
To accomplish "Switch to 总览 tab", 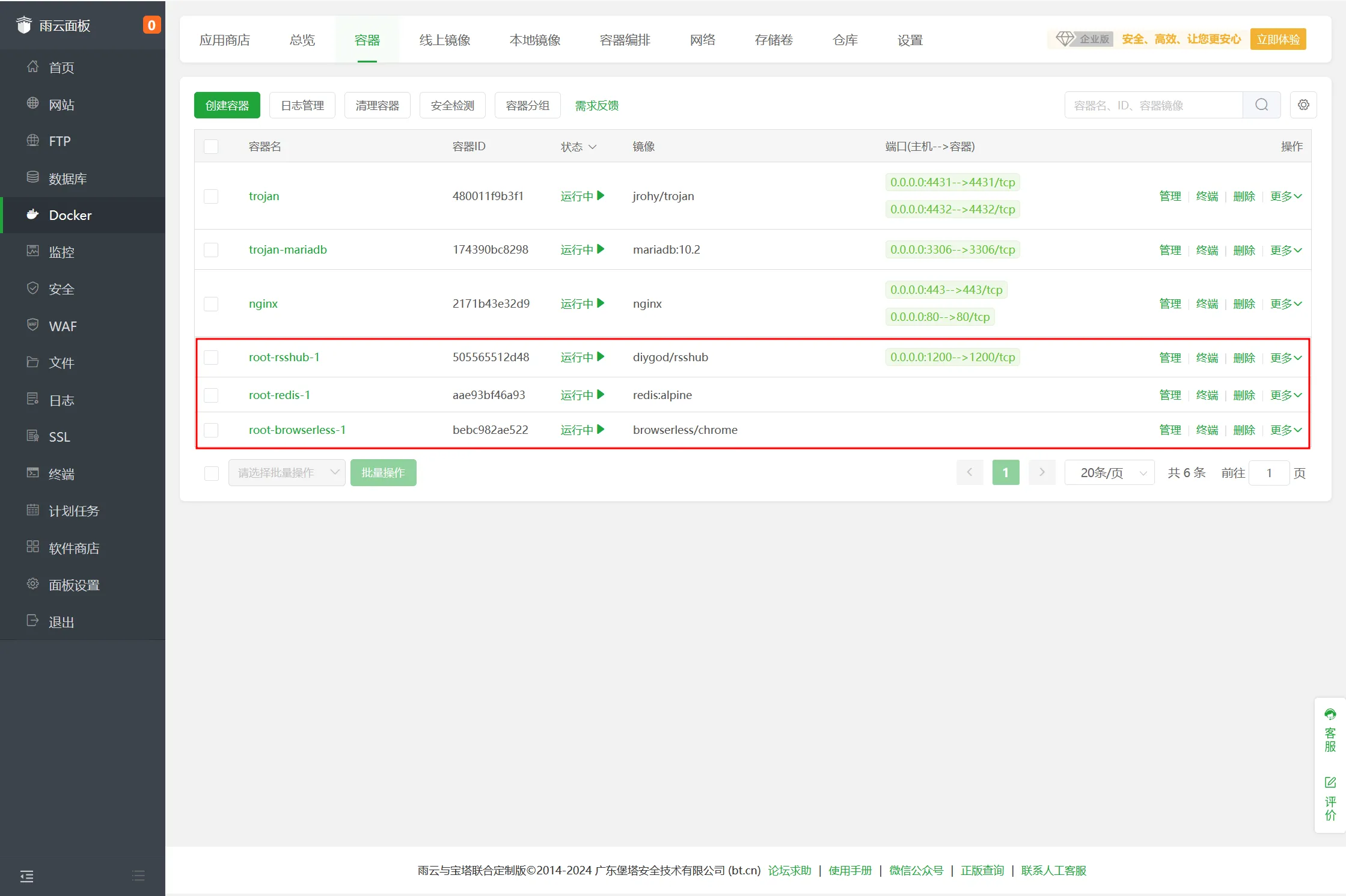I will [302, 40].
